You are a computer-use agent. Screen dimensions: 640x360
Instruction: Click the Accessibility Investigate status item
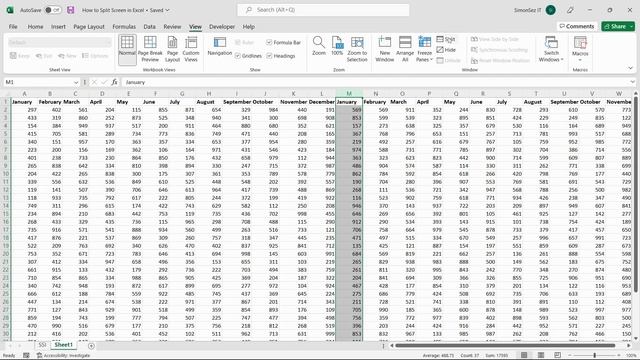(x=63, y=356)
